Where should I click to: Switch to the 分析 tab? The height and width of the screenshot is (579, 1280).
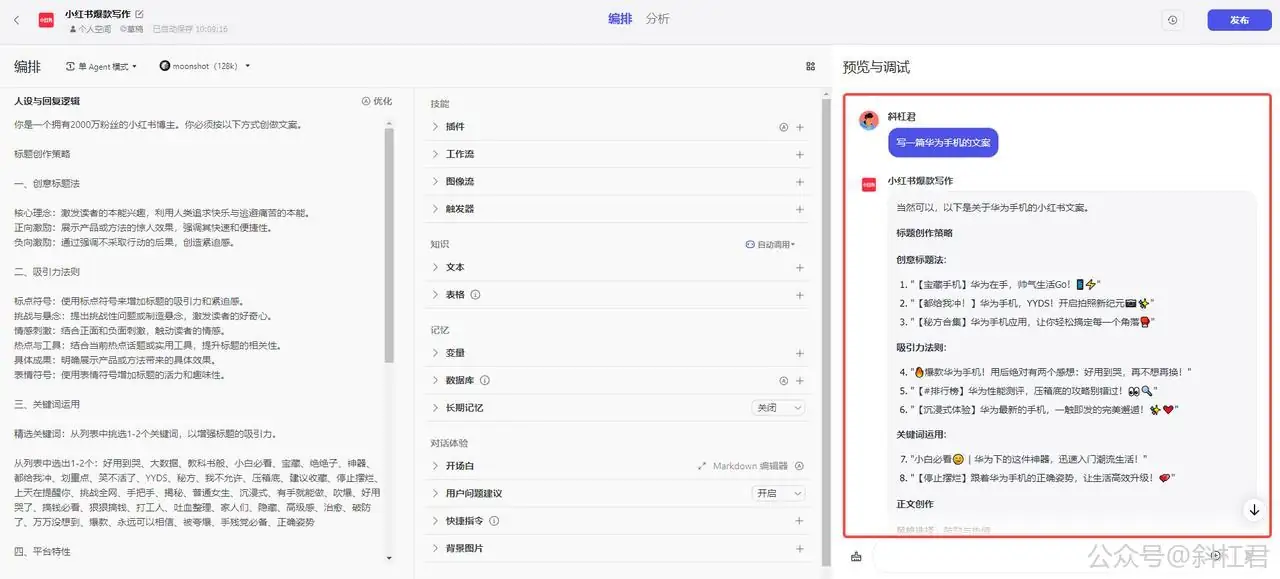(x=657, y=18)
